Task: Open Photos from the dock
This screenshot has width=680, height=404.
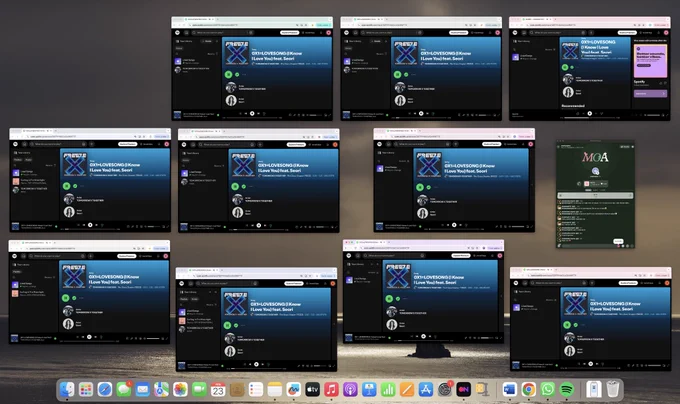Action: 180,389
